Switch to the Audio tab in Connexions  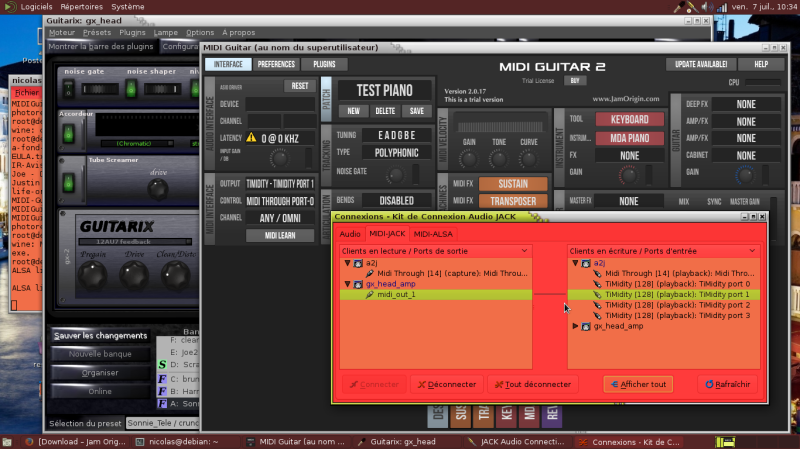click(x=350, y=234)
